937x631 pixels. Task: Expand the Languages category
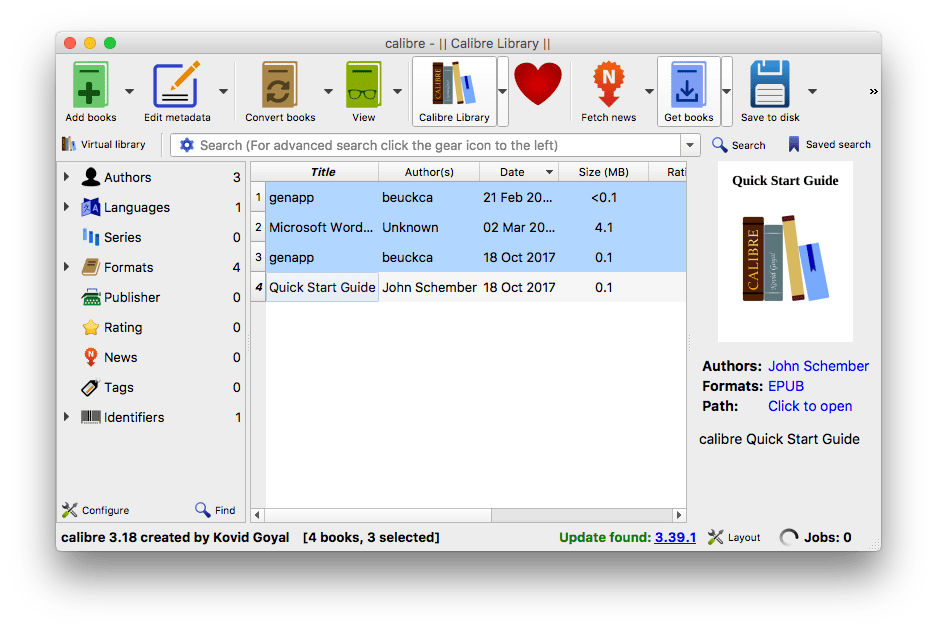(x=66, y=207)
